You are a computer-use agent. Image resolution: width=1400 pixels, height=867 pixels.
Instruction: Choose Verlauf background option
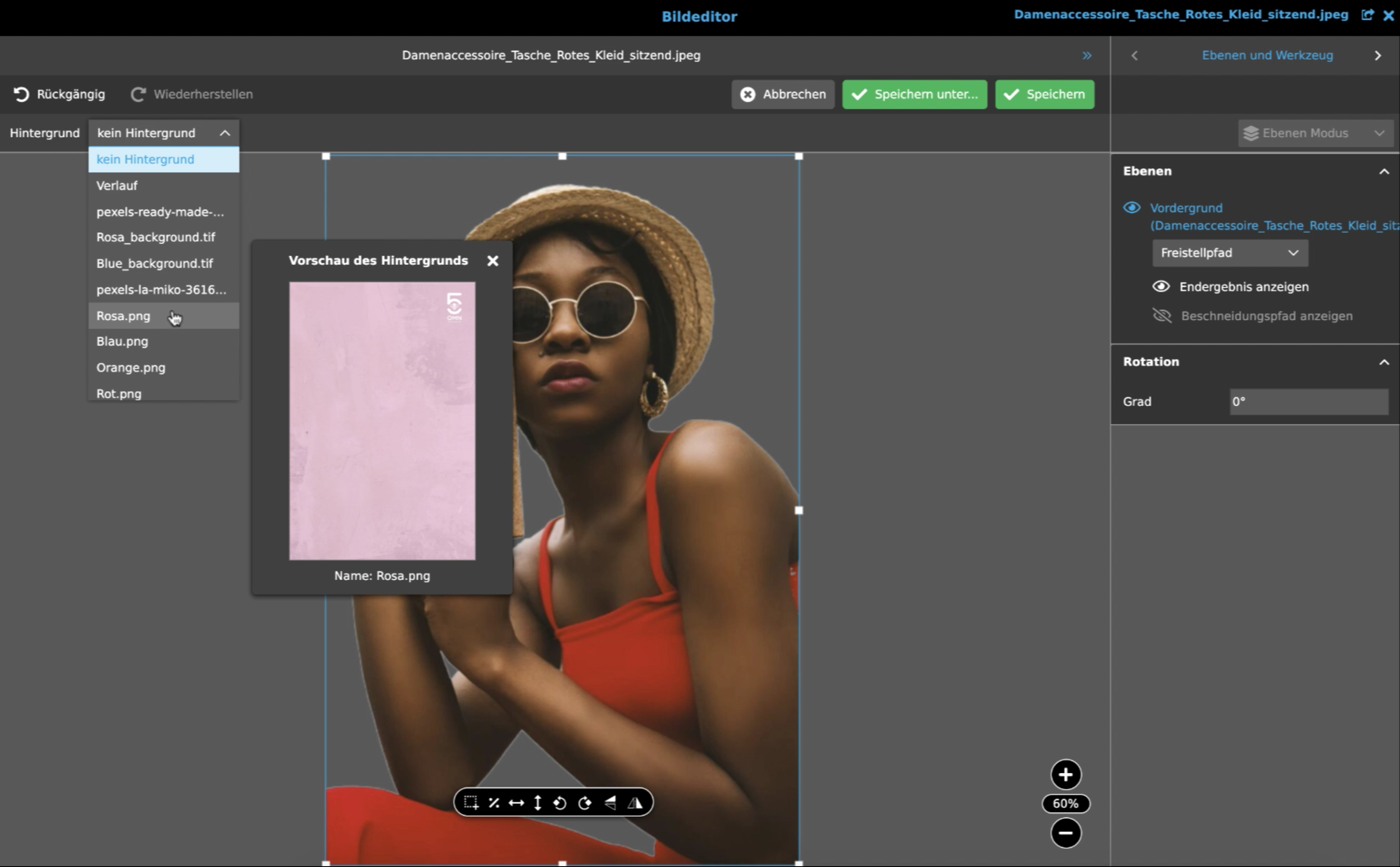pyautogui.click(x=117, y=186)
